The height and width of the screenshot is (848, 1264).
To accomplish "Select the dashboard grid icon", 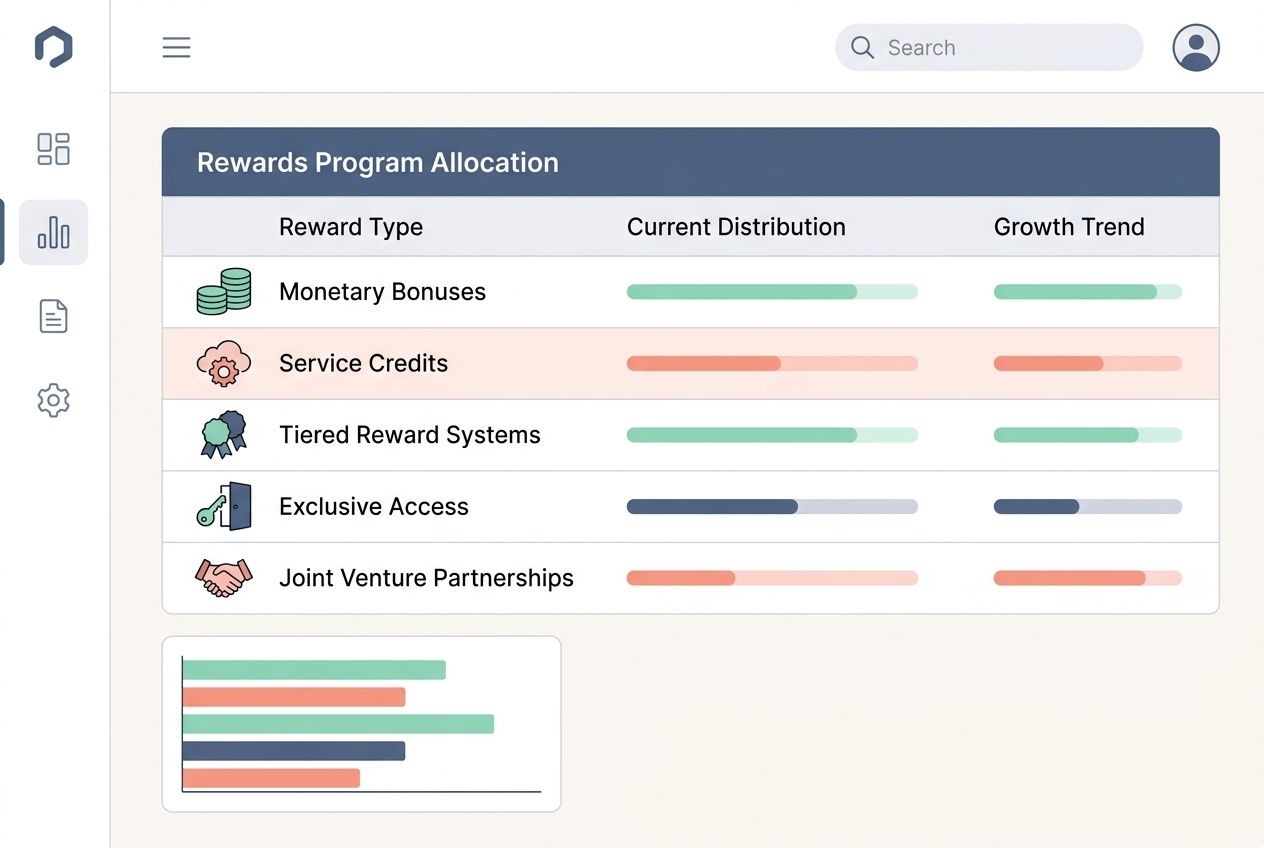I will click(x=53, y=148).
